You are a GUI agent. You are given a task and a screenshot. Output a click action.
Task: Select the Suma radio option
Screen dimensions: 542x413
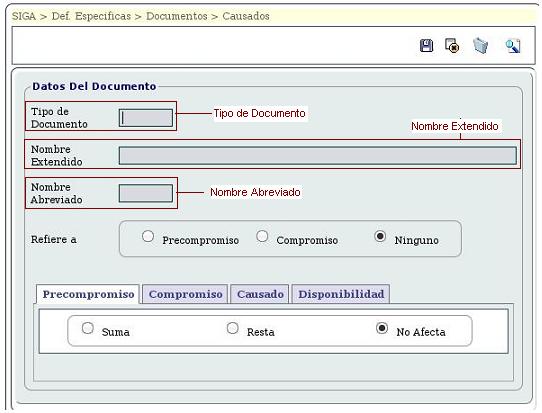coord(88,328)
